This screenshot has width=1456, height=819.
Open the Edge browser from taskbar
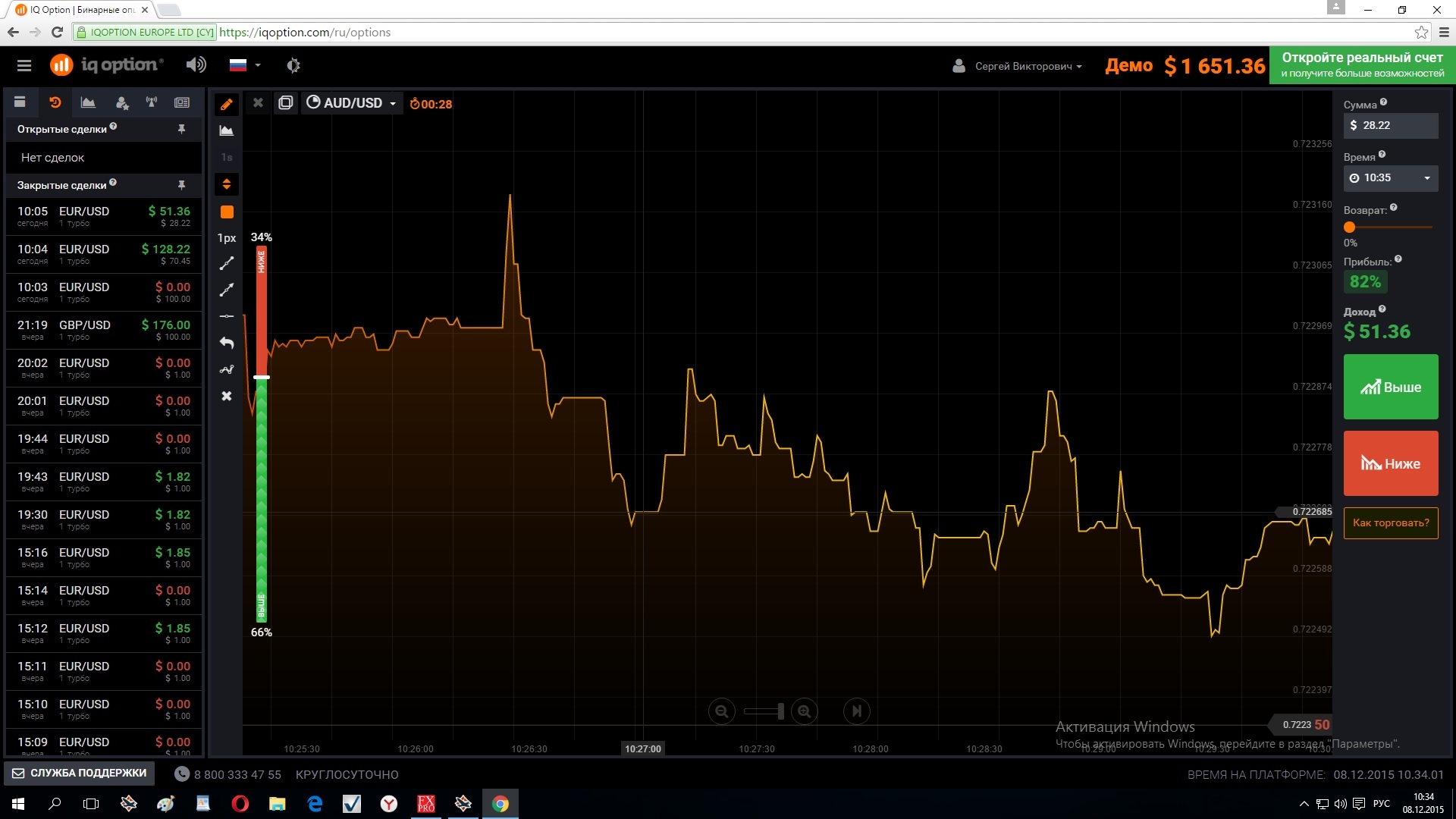click(x=315, y=804)
